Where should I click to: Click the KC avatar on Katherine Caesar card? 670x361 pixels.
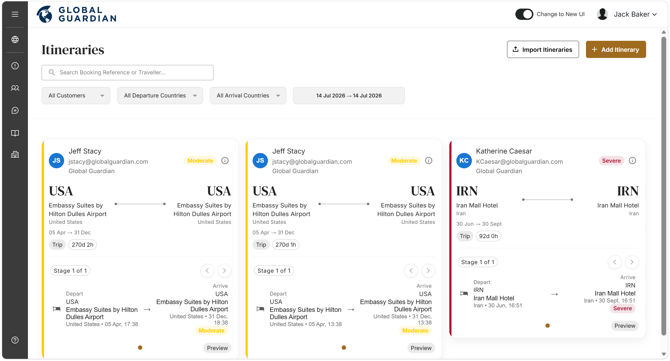464,161
